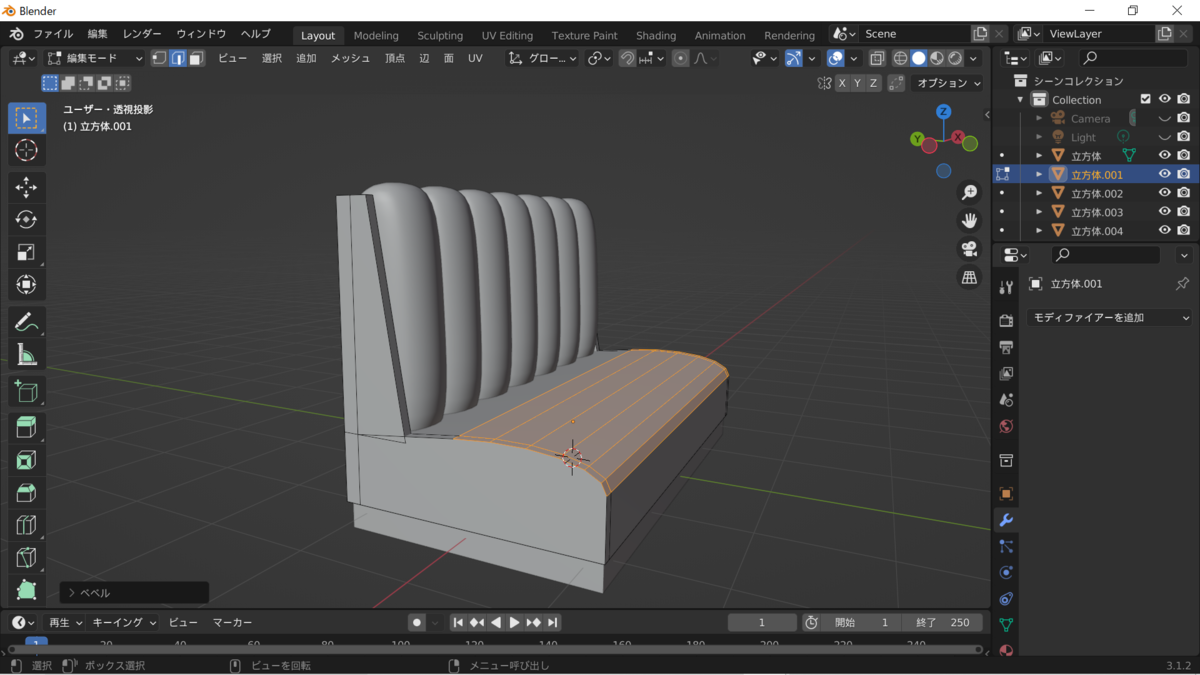Screen dimensions: 1200x675
Task: Click the current frame number field
Action: pos(762,622)
